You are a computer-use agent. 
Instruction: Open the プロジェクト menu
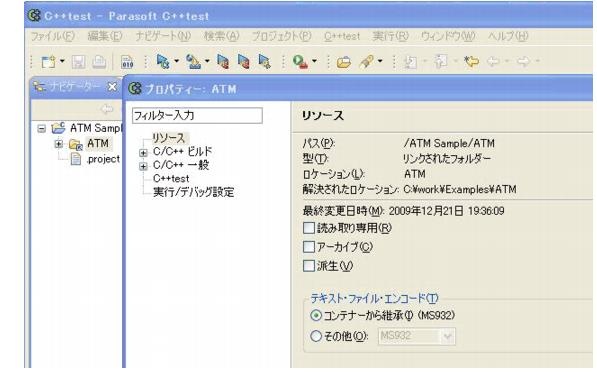coord(281,37)
